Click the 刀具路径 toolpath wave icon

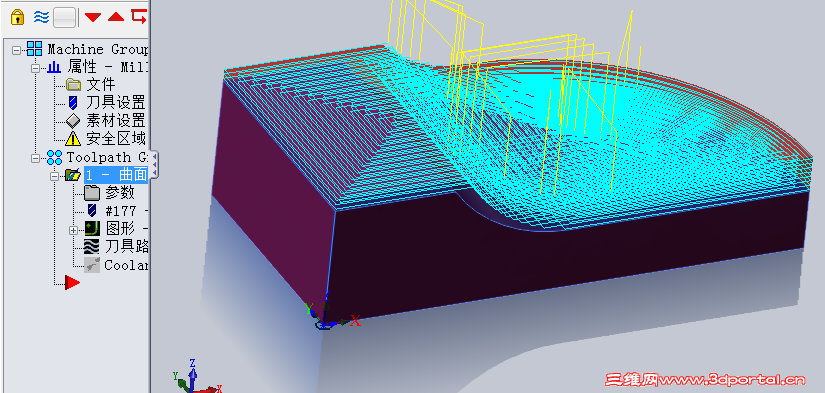[x=92, y=247]
